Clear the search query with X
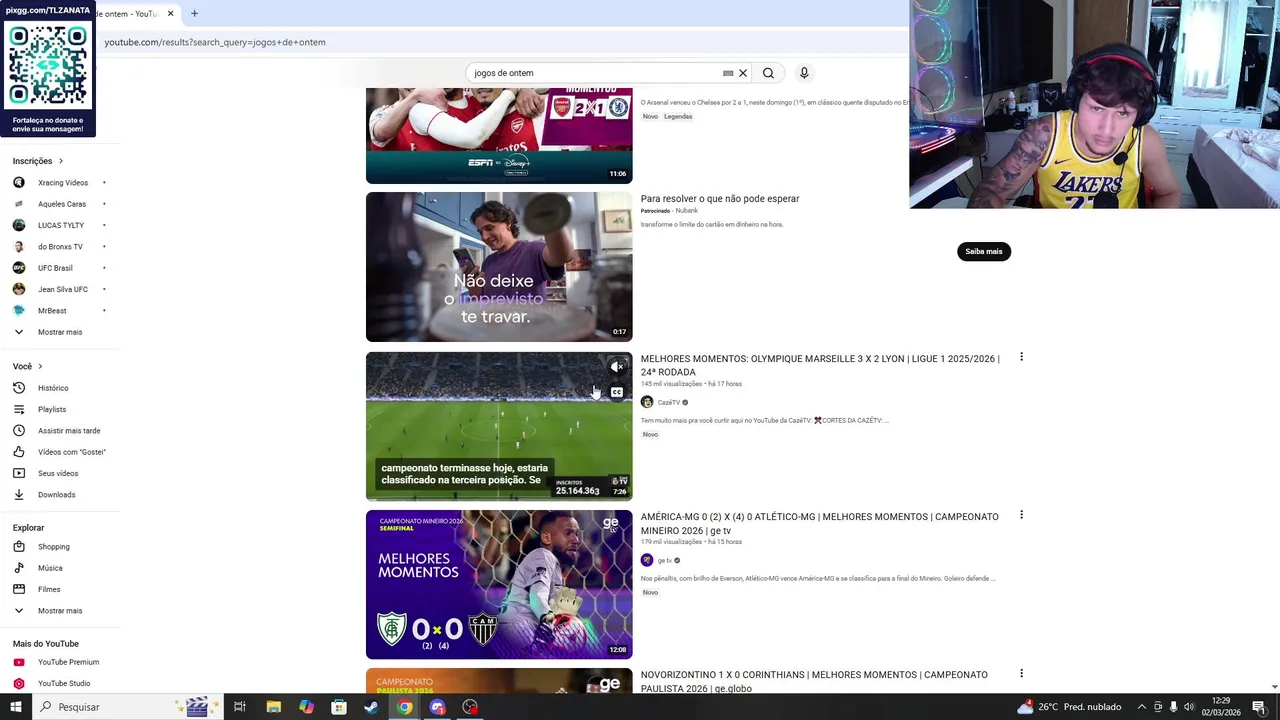Image resolution: width=1280 pixels, height=720 pixels. (743, 73)
